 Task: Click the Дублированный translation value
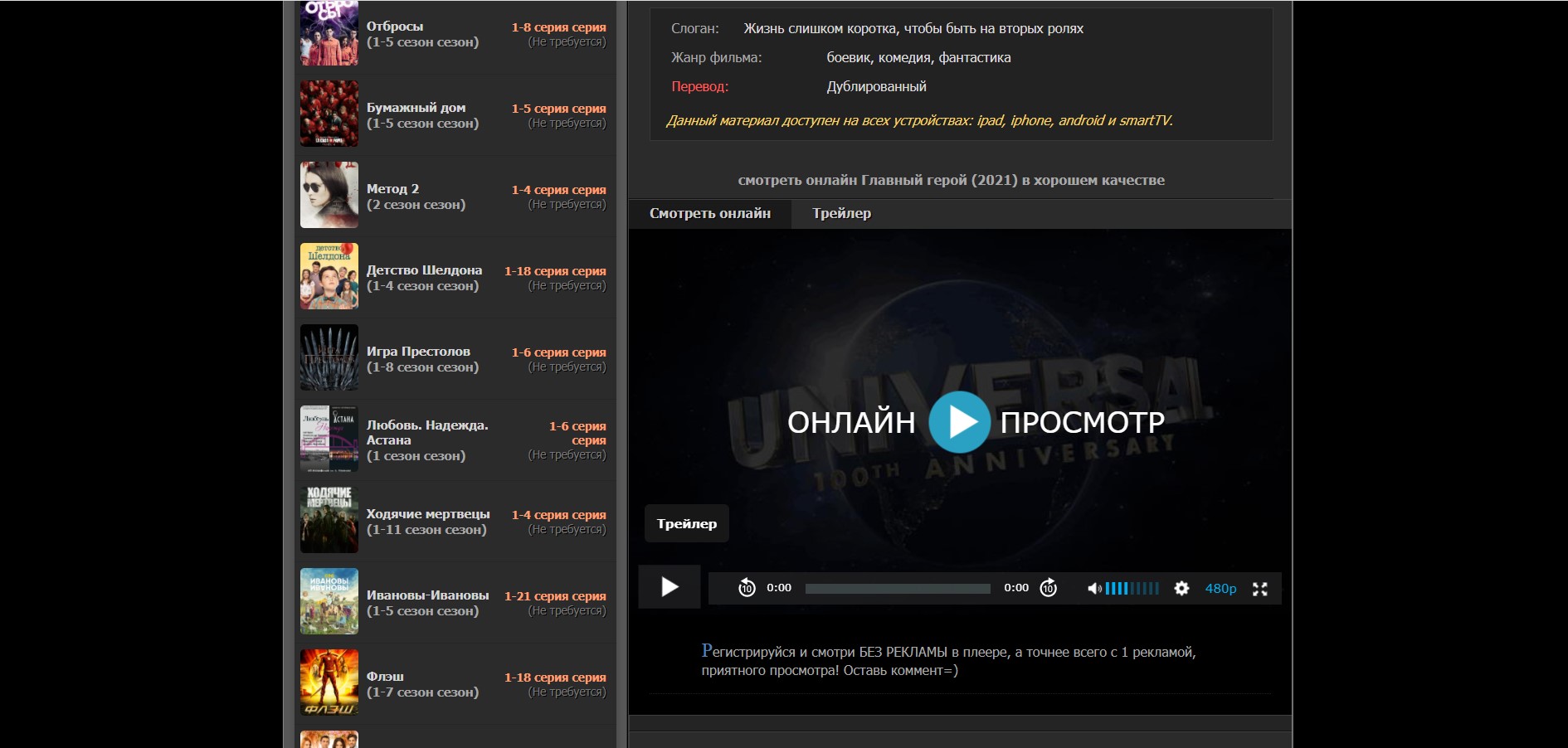pos(877,86)
